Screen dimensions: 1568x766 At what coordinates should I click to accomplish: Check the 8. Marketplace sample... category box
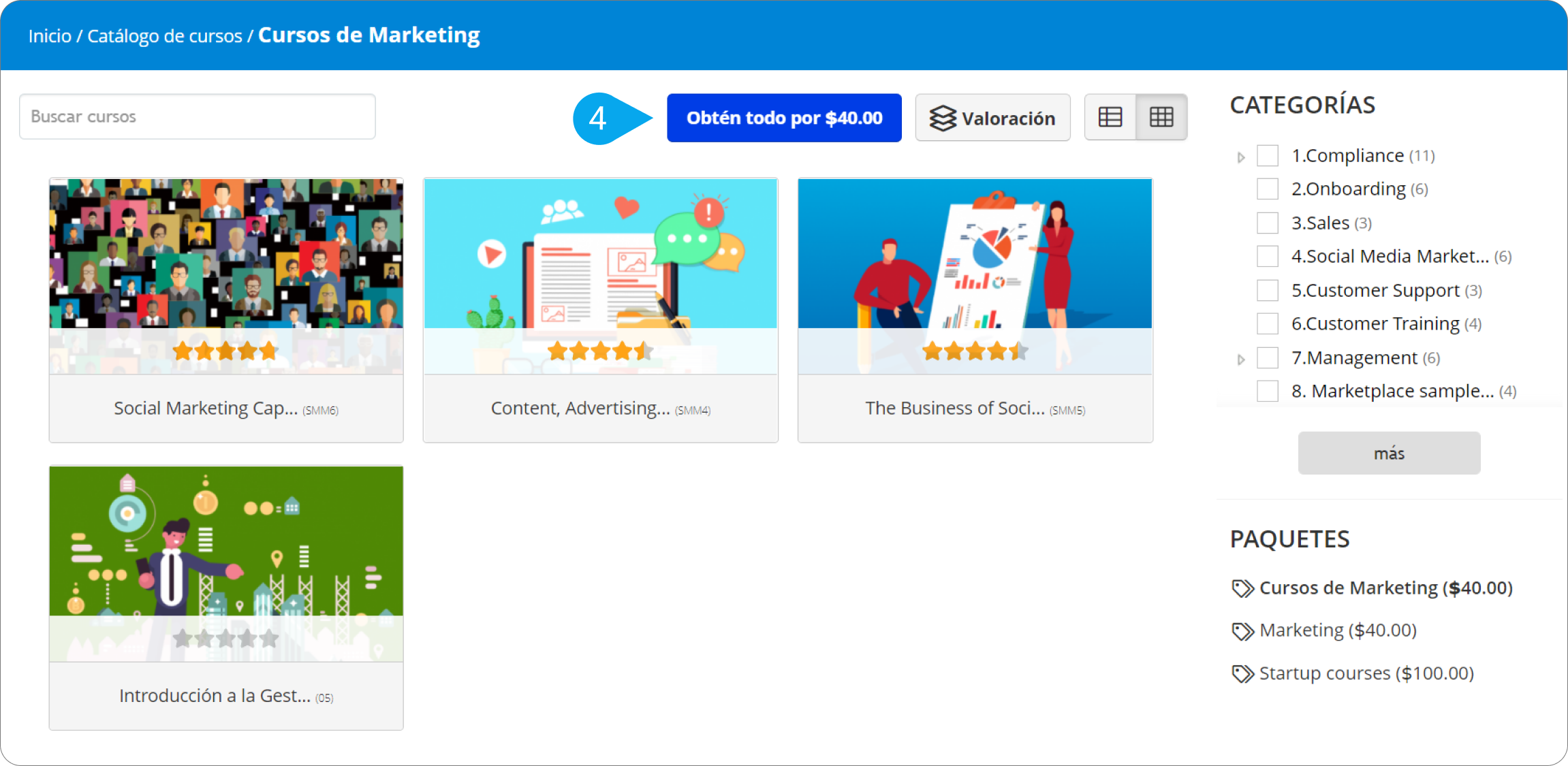point(1268,391)
